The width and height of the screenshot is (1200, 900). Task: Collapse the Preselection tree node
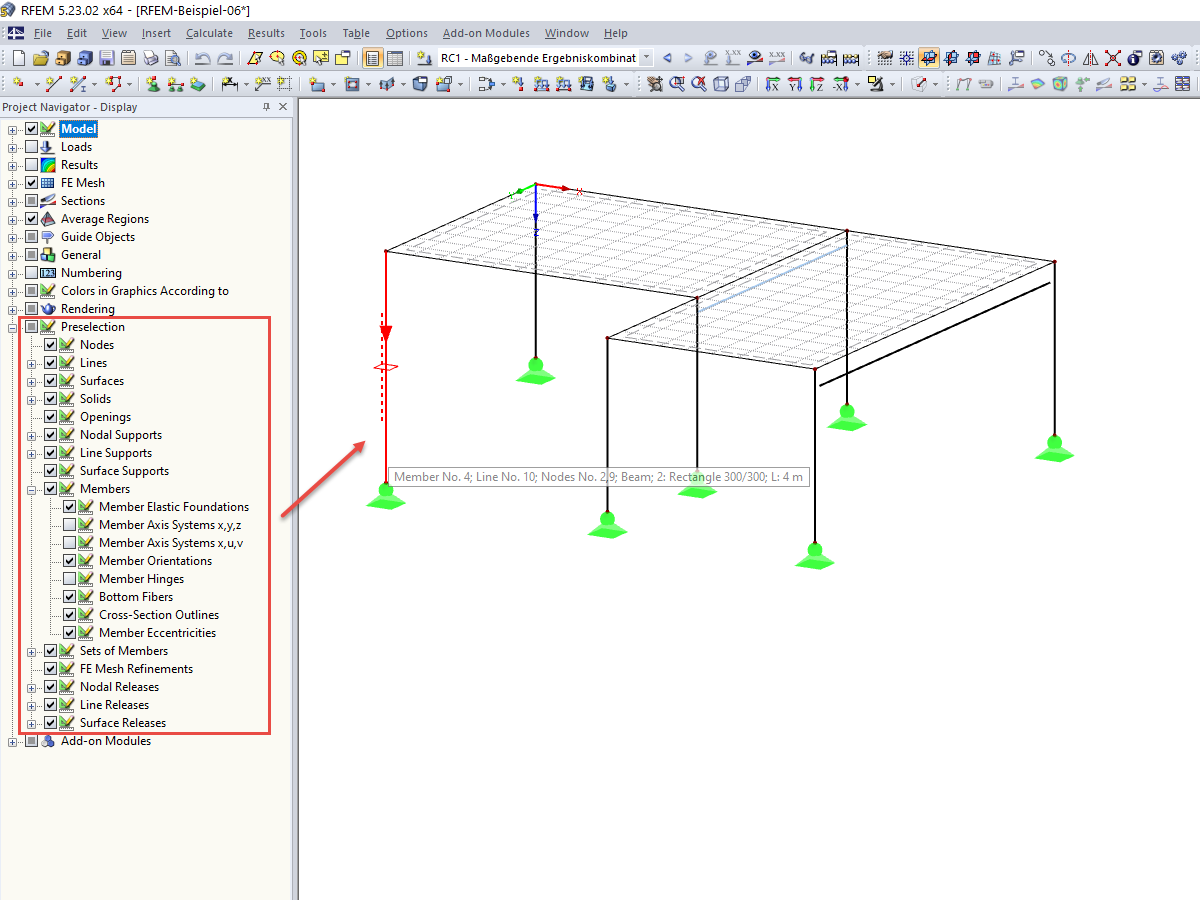(13, 327)
